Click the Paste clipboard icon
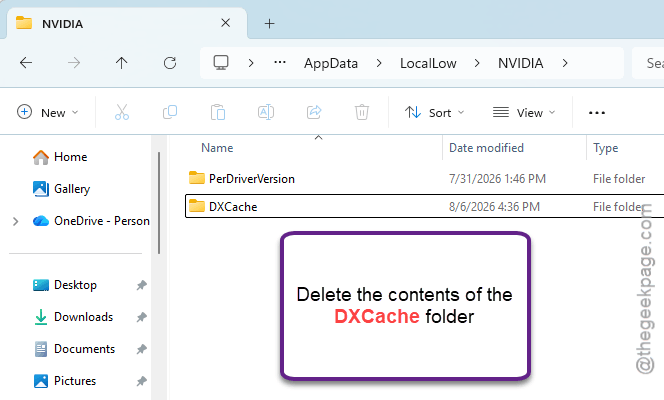 (218, 113)
